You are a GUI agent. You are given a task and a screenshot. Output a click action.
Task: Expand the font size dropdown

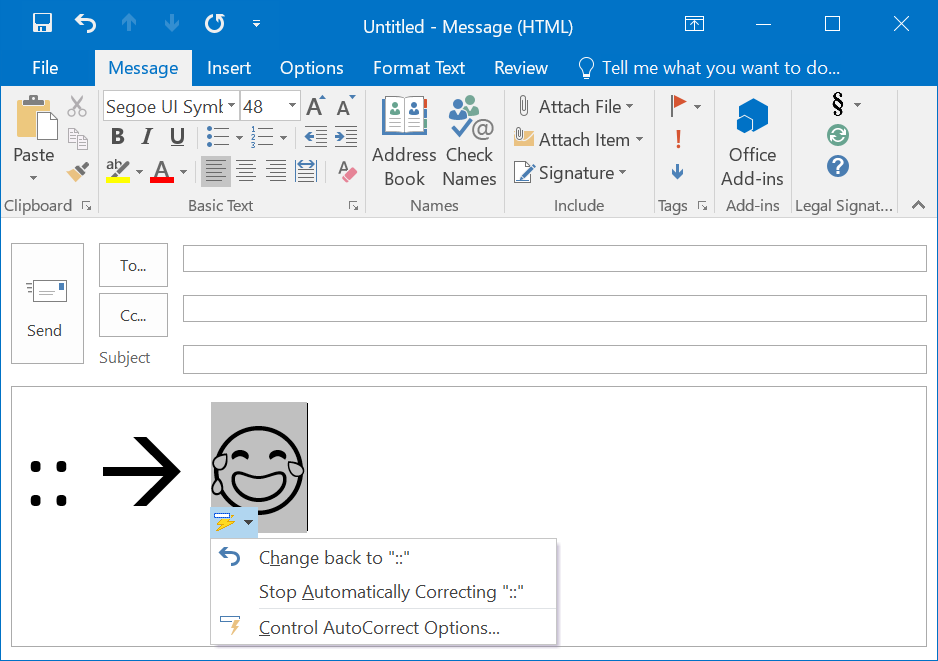tap(292, 106)
